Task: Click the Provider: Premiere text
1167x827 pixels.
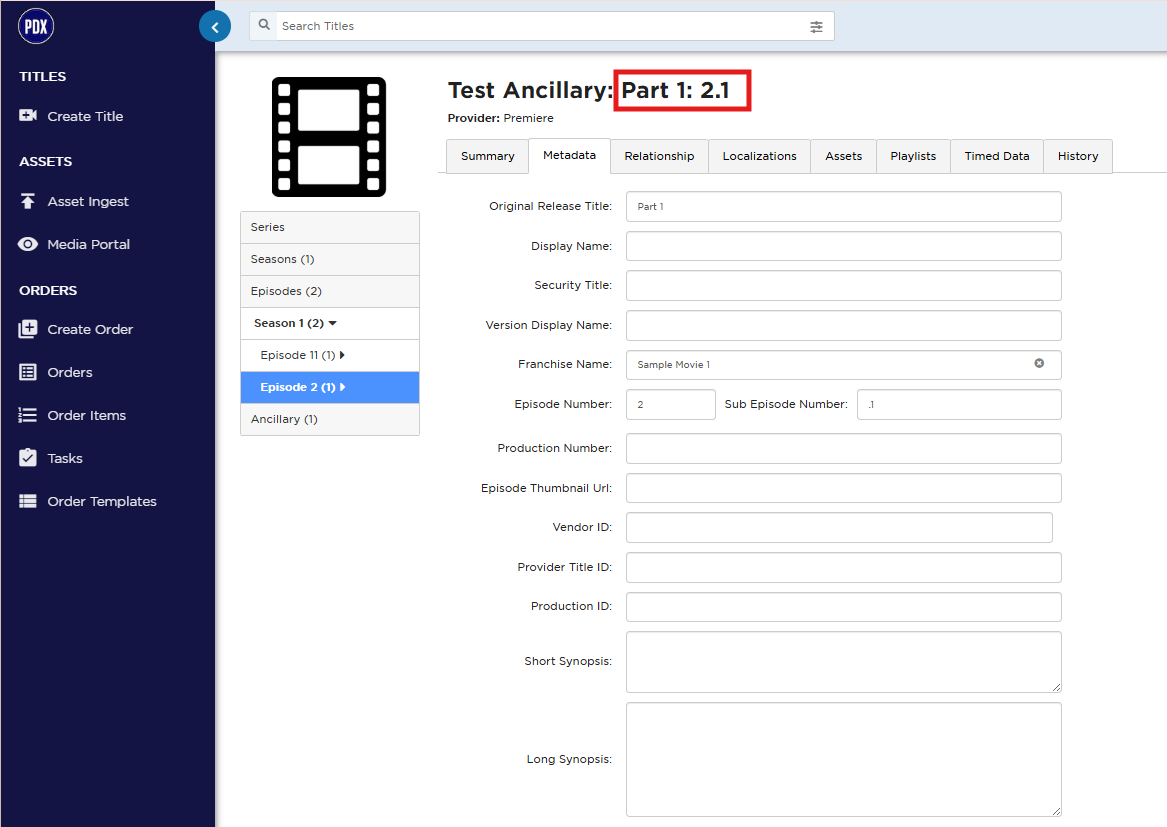Action: 500,118
